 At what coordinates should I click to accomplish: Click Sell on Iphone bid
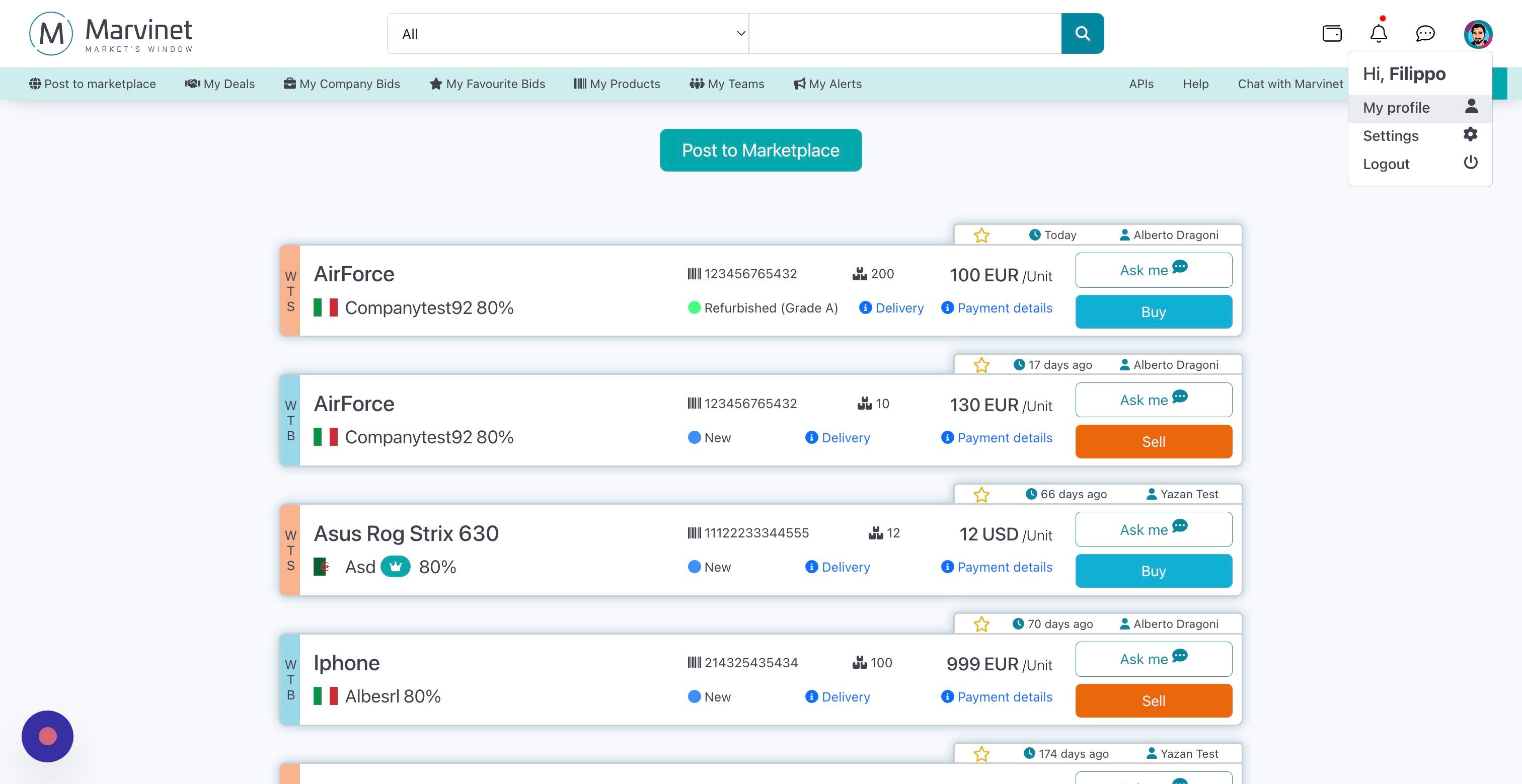point(1153,700)
